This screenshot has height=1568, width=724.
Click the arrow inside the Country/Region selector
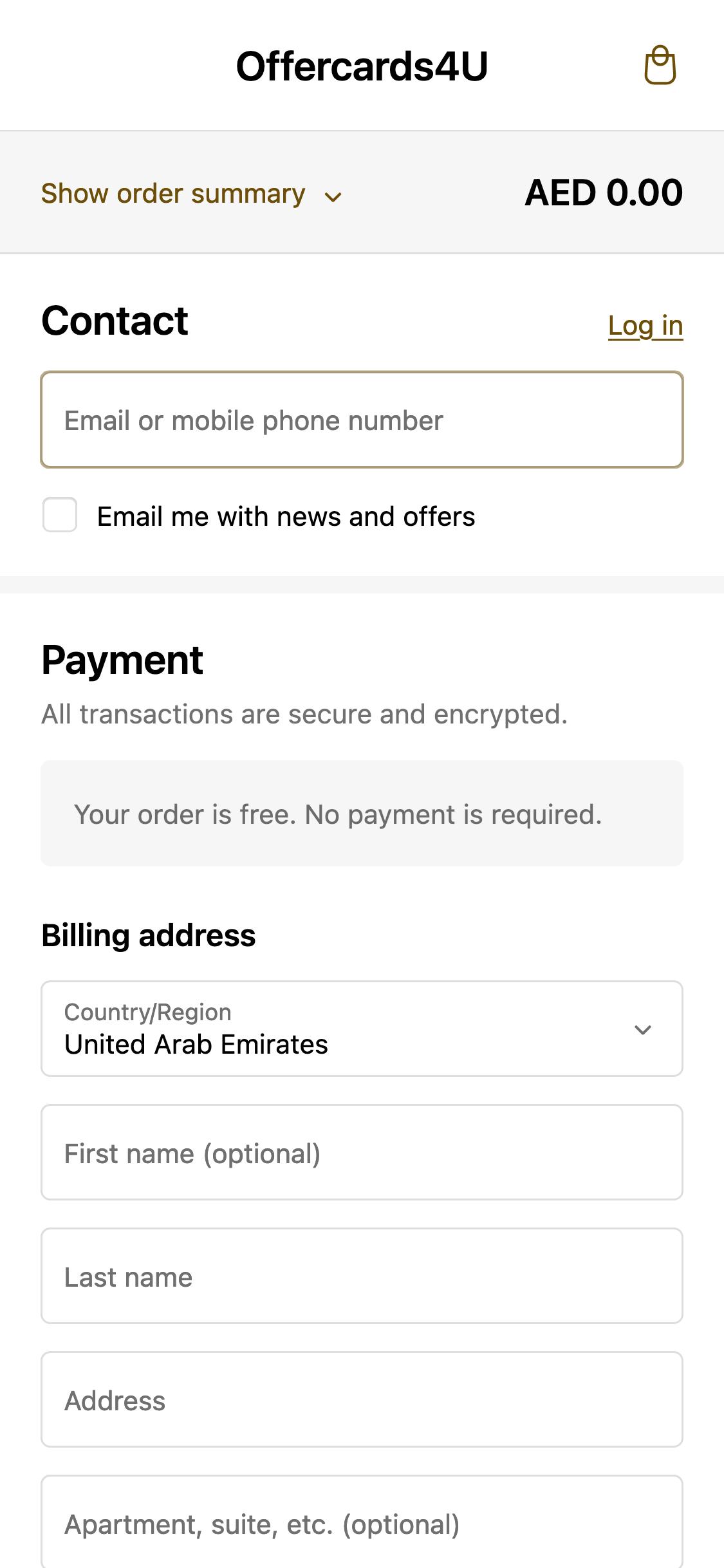pos(643,1030)
